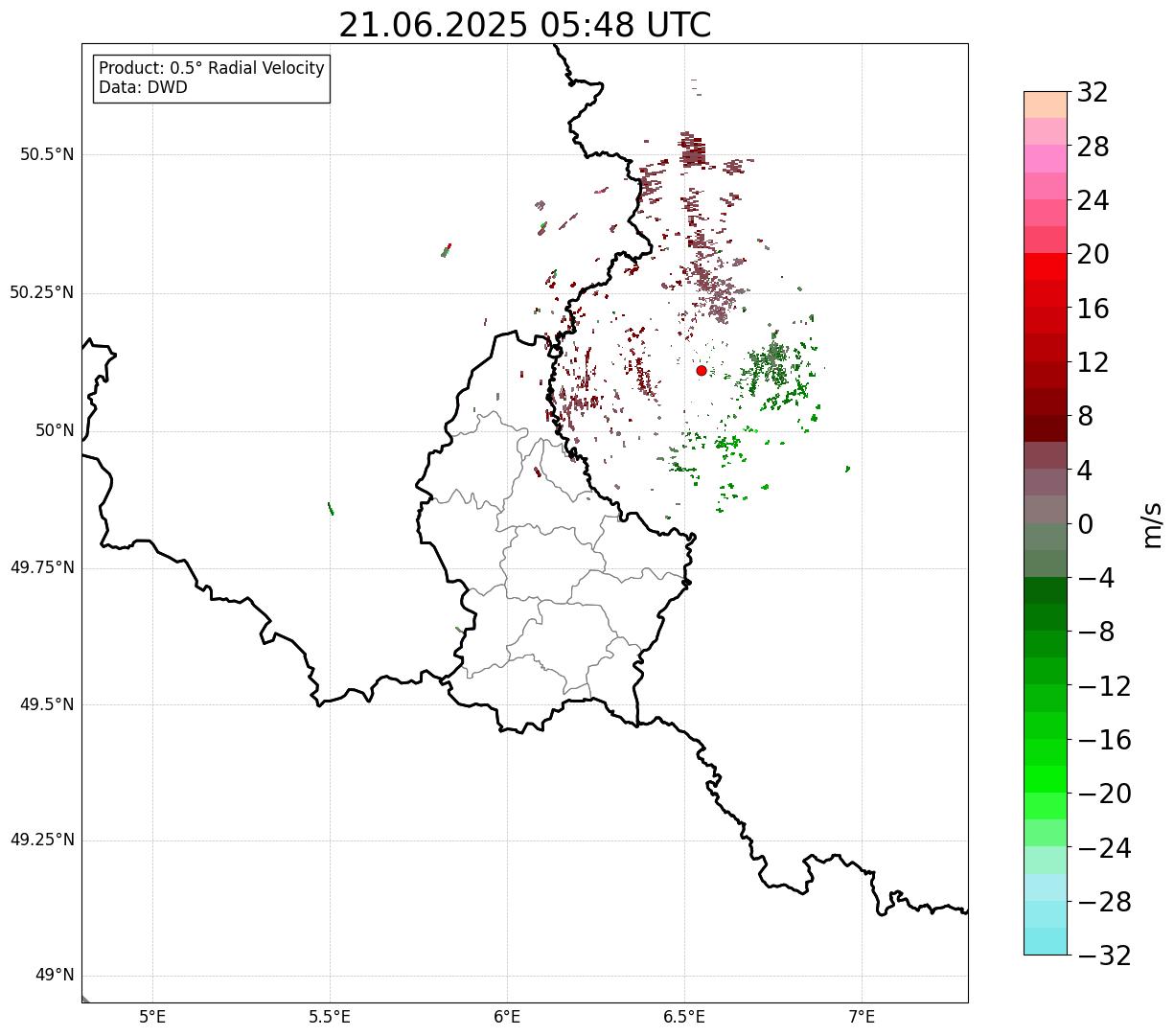
Task: Click the title "21.06.2025 05:48 UTC"
Action: (x=525, y=25)
